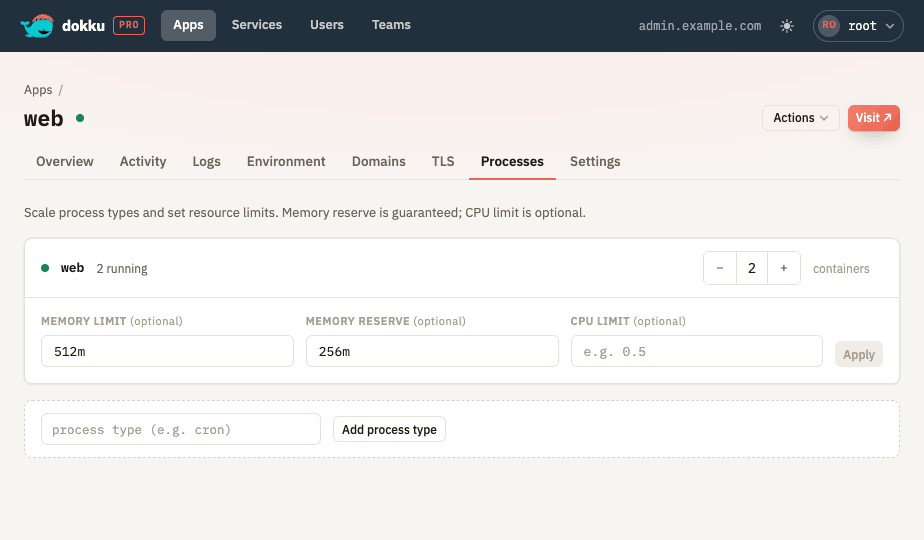Focus the Memory Limit field
Screen dimensions: 924x540
coord(167,351)
